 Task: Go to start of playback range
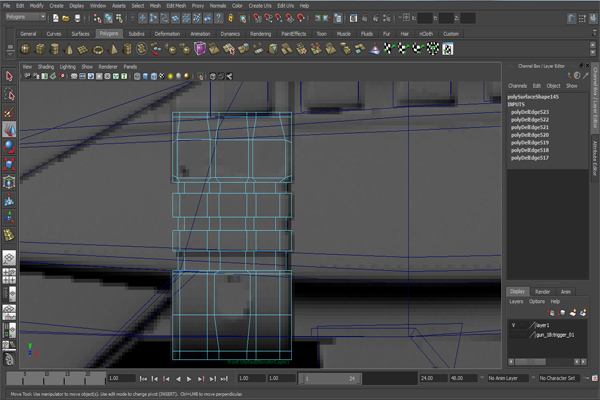pos(143,379)
